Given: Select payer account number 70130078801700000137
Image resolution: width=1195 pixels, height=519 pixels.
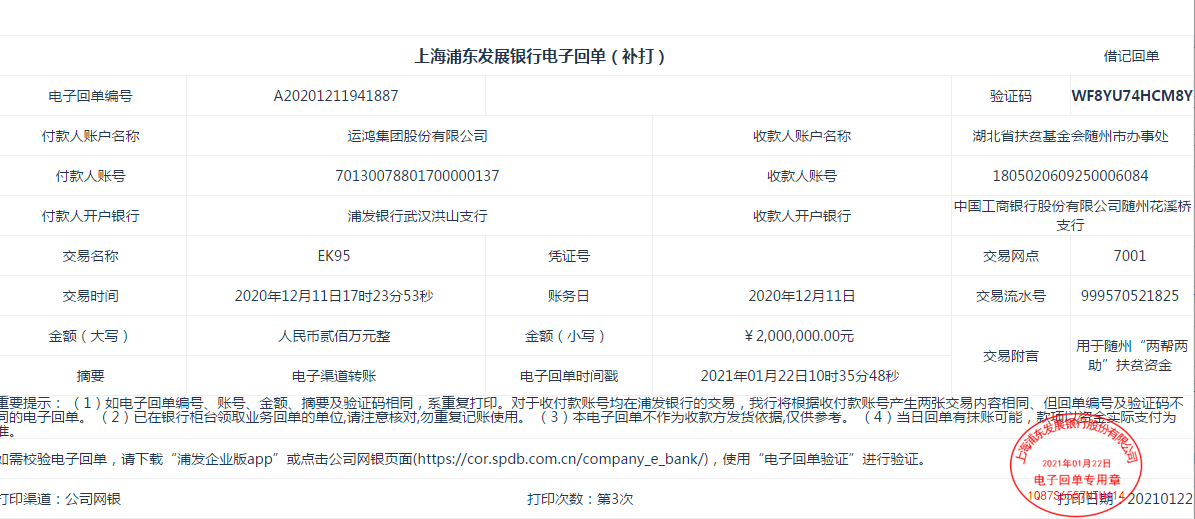Looking at the screenshot, I should point(417,176).
